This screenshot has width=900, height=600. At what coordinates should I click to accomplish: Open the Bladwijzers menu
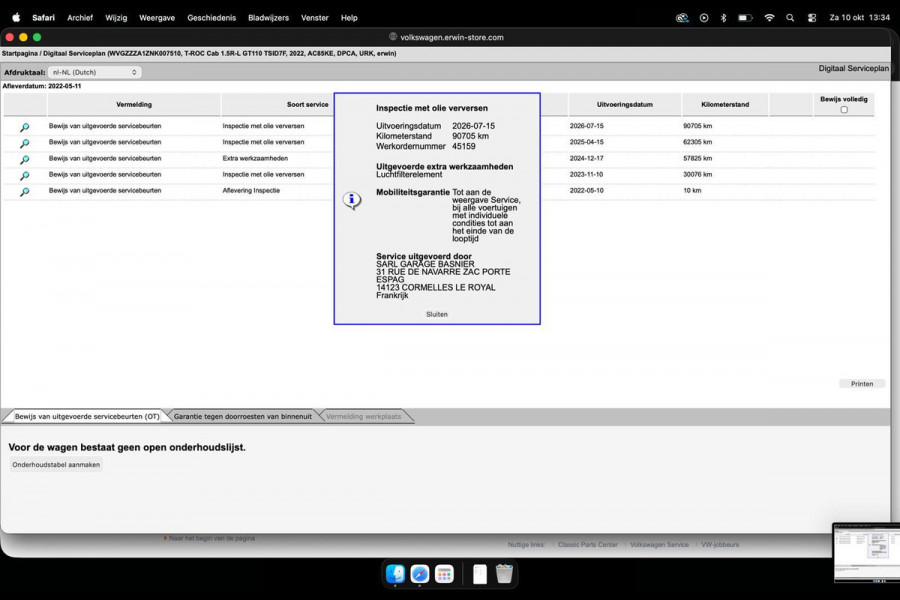coord(268,18)
